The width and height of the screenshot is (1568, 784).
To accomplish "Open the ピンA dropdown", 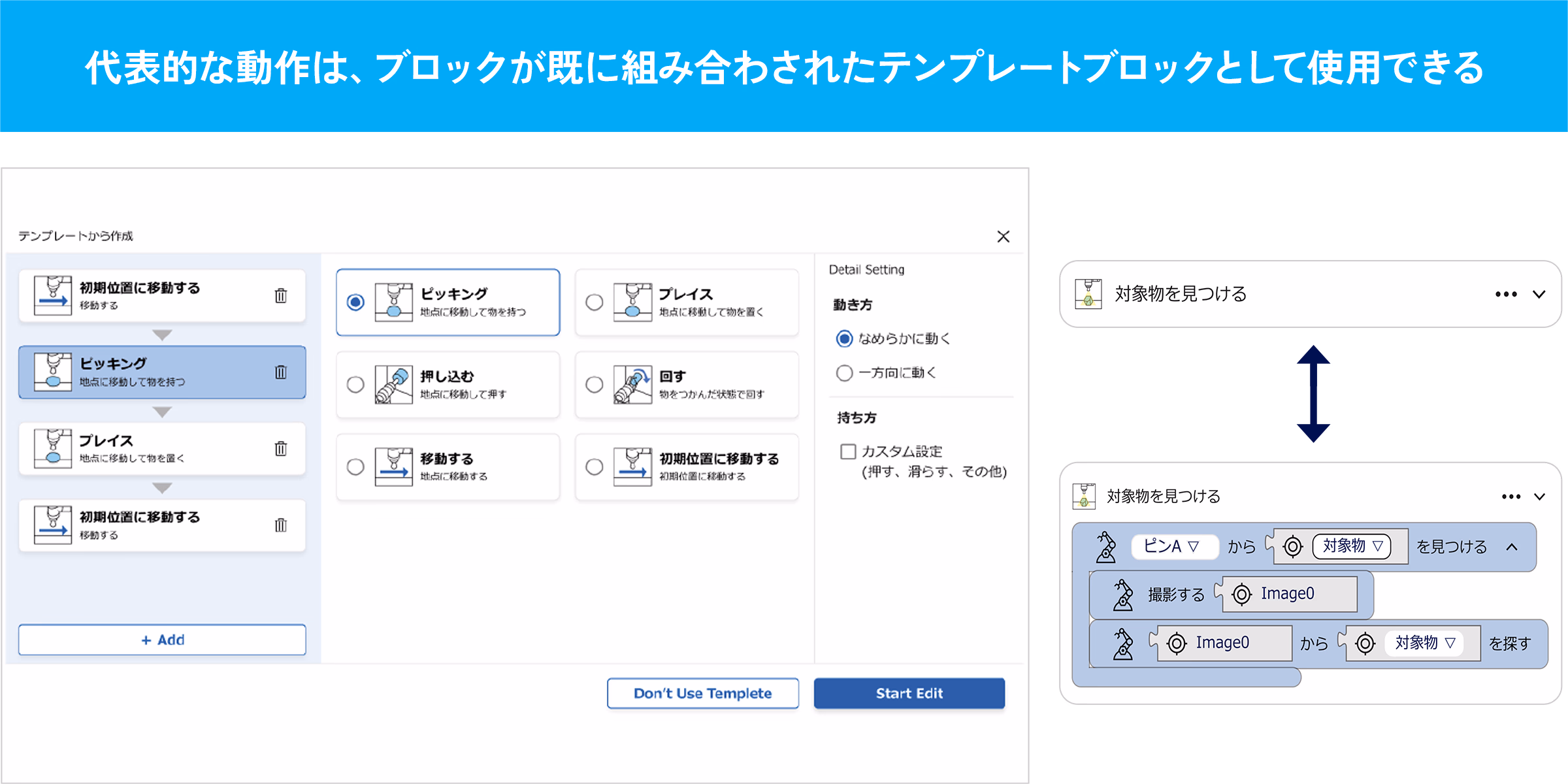I will tap(1174, 547).
